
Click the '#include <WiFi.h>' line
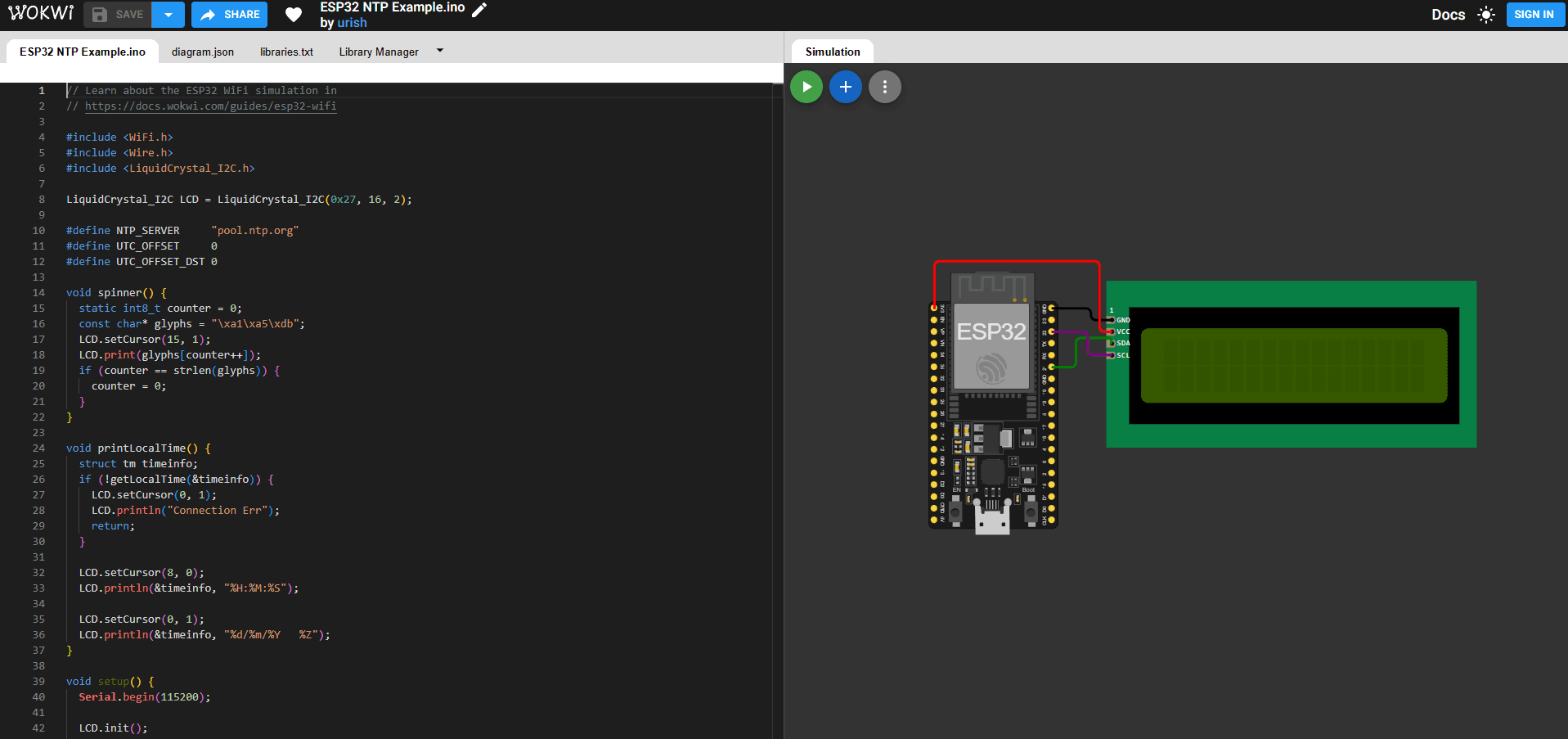119,137
